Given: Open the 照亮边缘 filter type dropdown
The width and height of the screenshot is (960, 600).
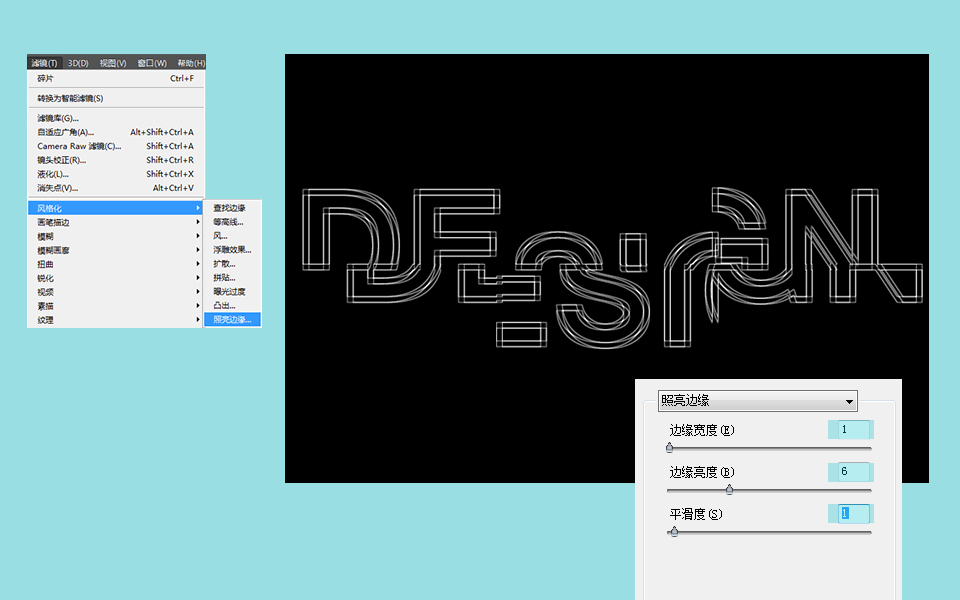Looking at the screenshot, I should 758,401.
